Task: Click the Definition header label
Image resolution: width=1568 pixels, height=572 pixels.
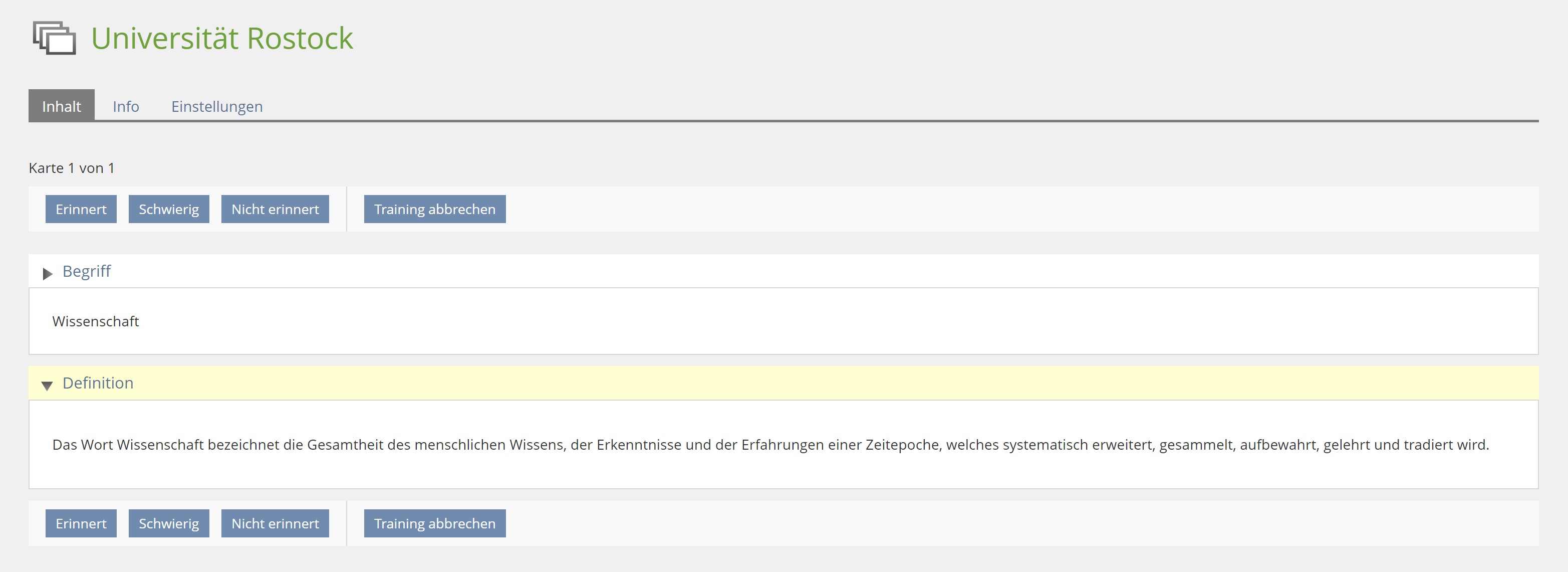Action: click(98, 383)
